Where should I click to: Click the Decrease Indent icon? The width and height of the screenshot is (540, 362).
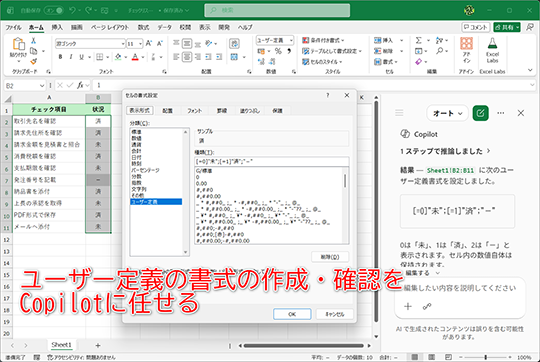click(x=208, y=57)
